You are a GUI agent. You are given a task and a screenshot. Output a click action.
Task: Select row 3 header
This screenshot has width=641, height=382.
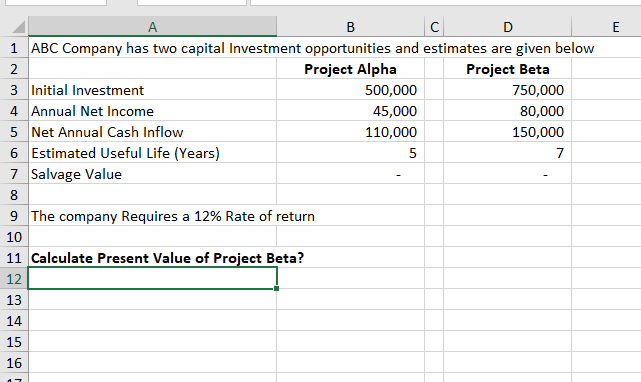(x=14, y=90)
